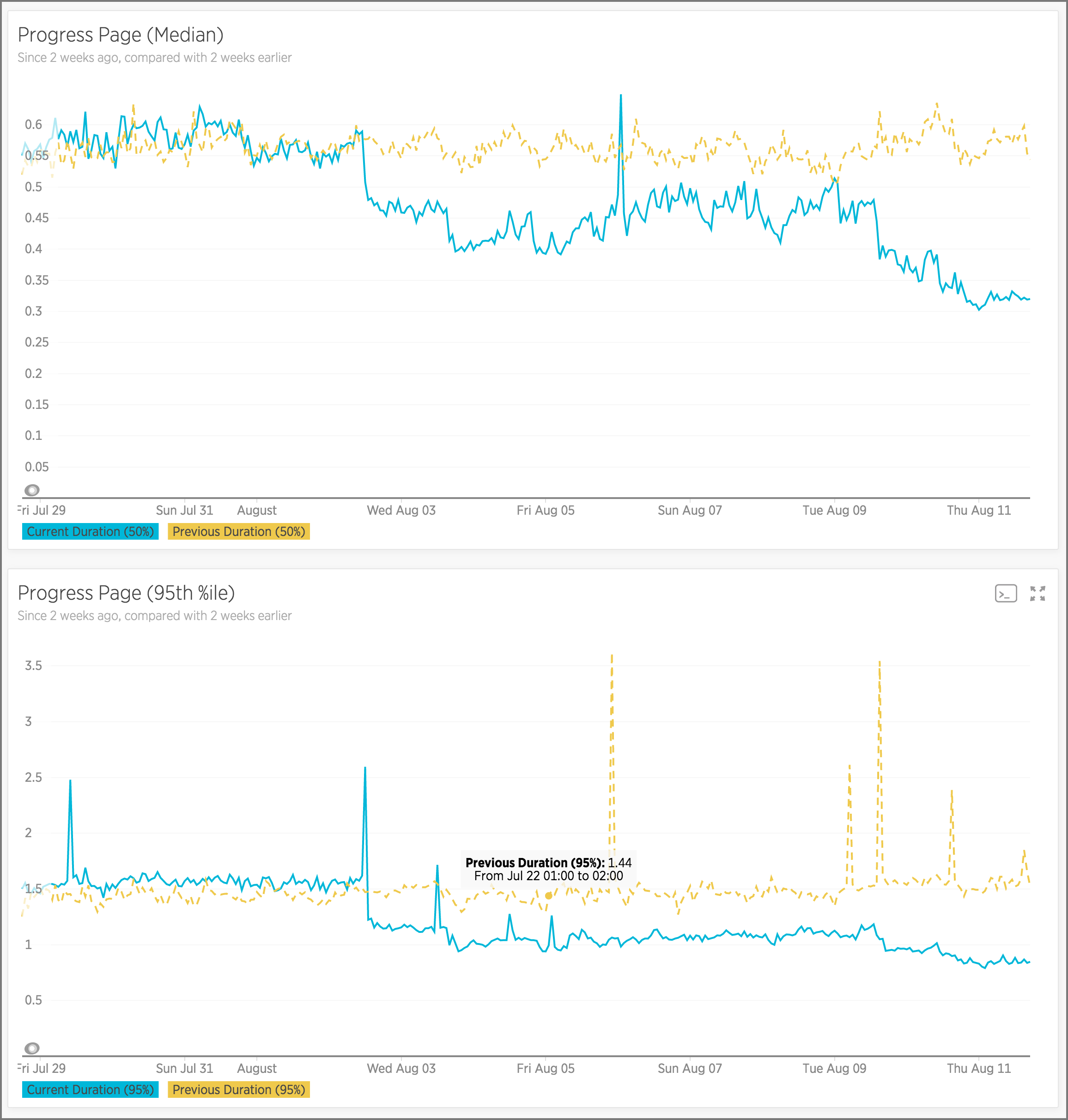Expand the 95th %ile chart to fullscreen
Viewport: 1068px width, 1120px height.
1037,593
